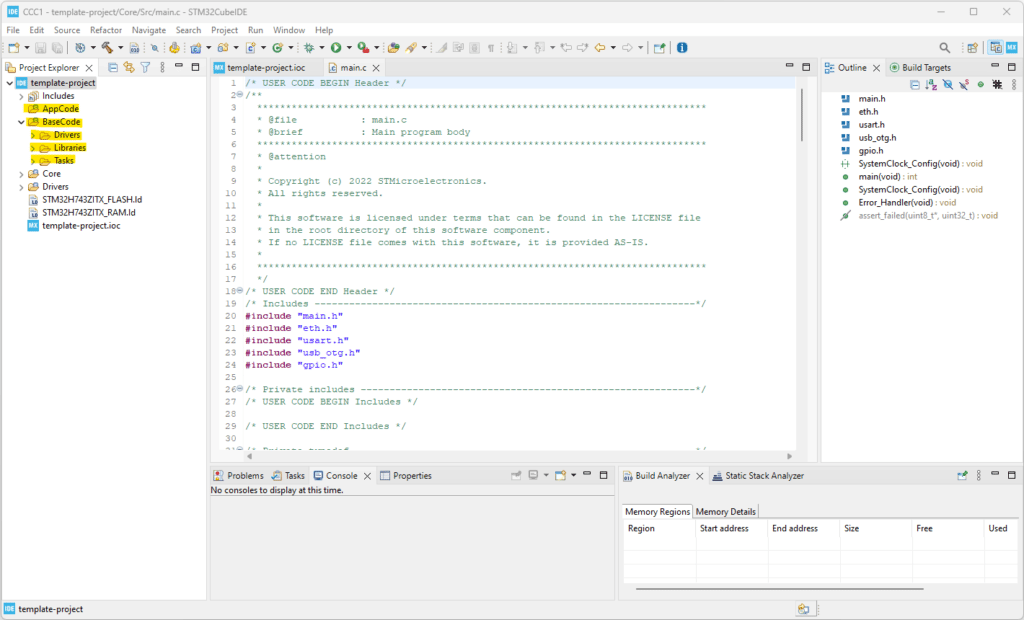This screenshot has width=1024, height=620.
Task: Click the editor vertical scrollbar thumb
Action: click(801, 115)
